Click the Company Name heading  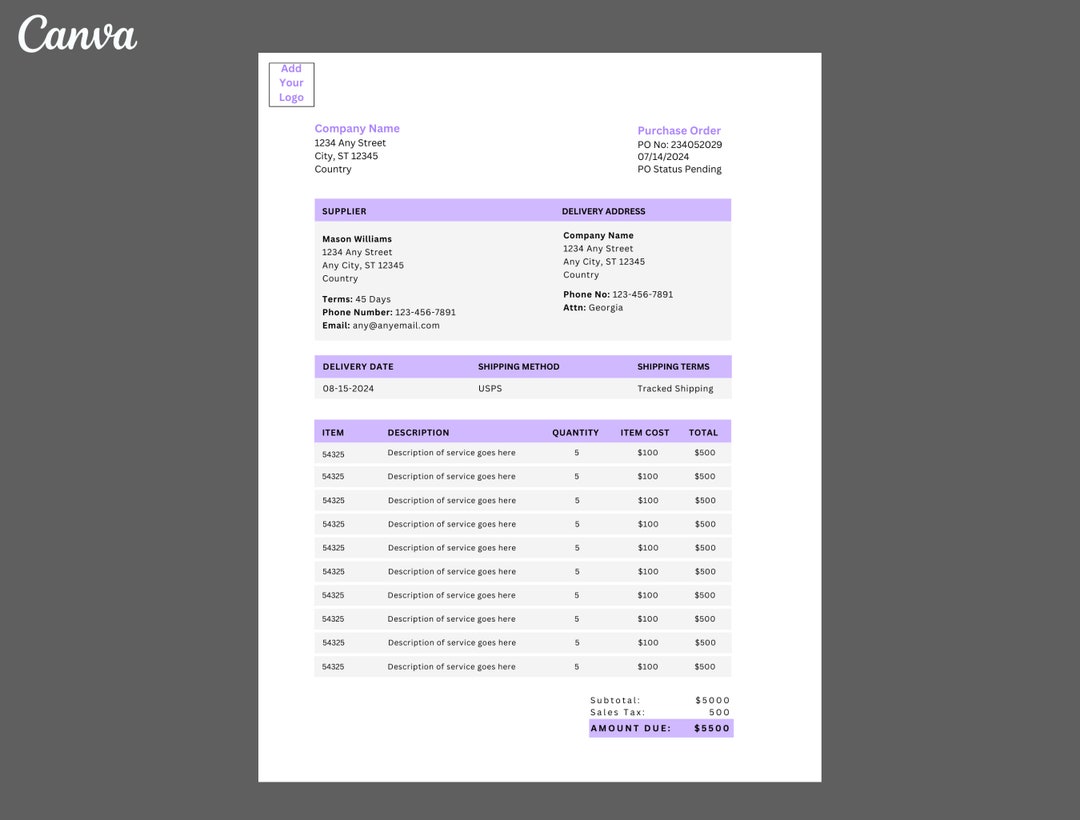tap(357, 128)
